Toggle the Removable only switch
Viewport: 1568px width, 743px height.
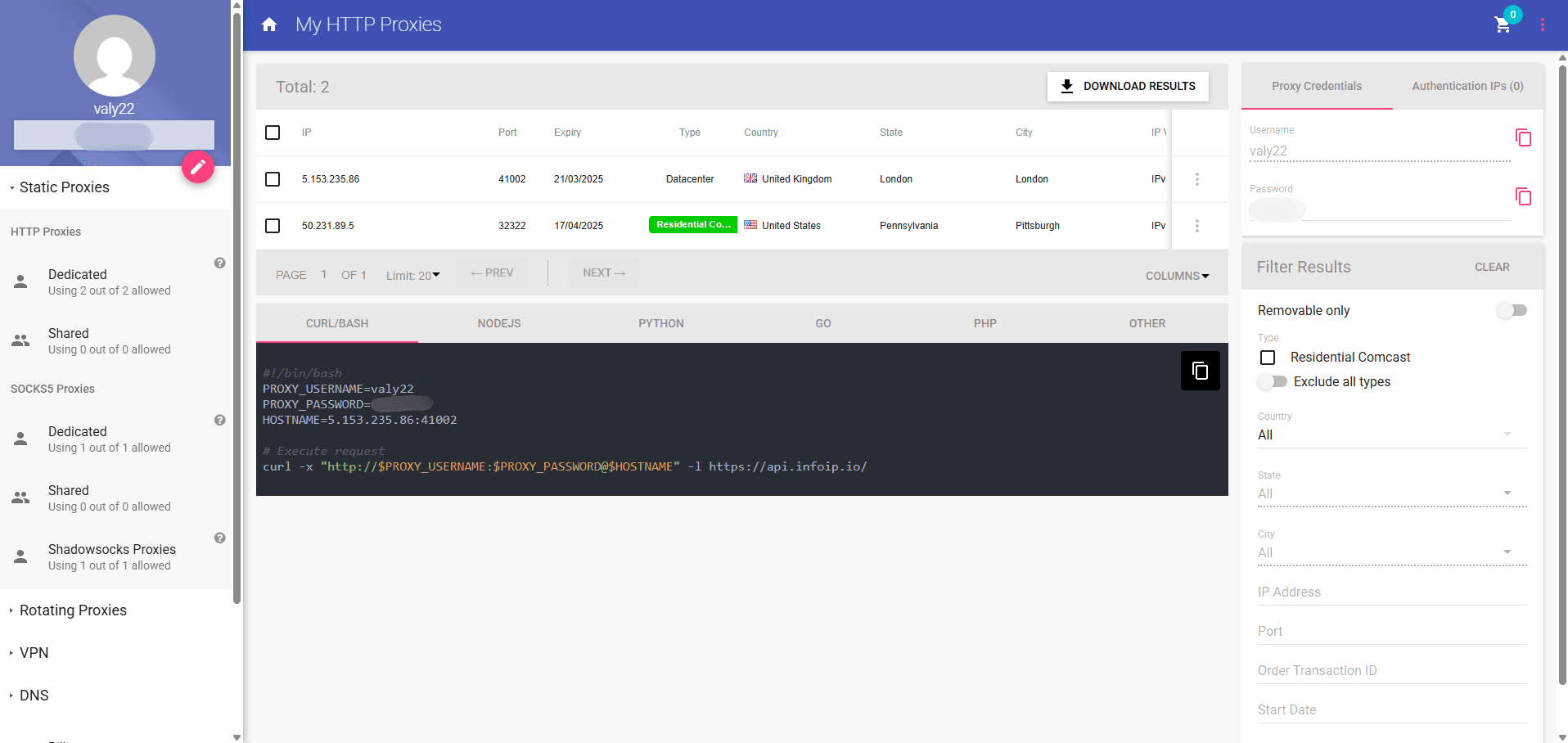click(x=1512, y=310)
